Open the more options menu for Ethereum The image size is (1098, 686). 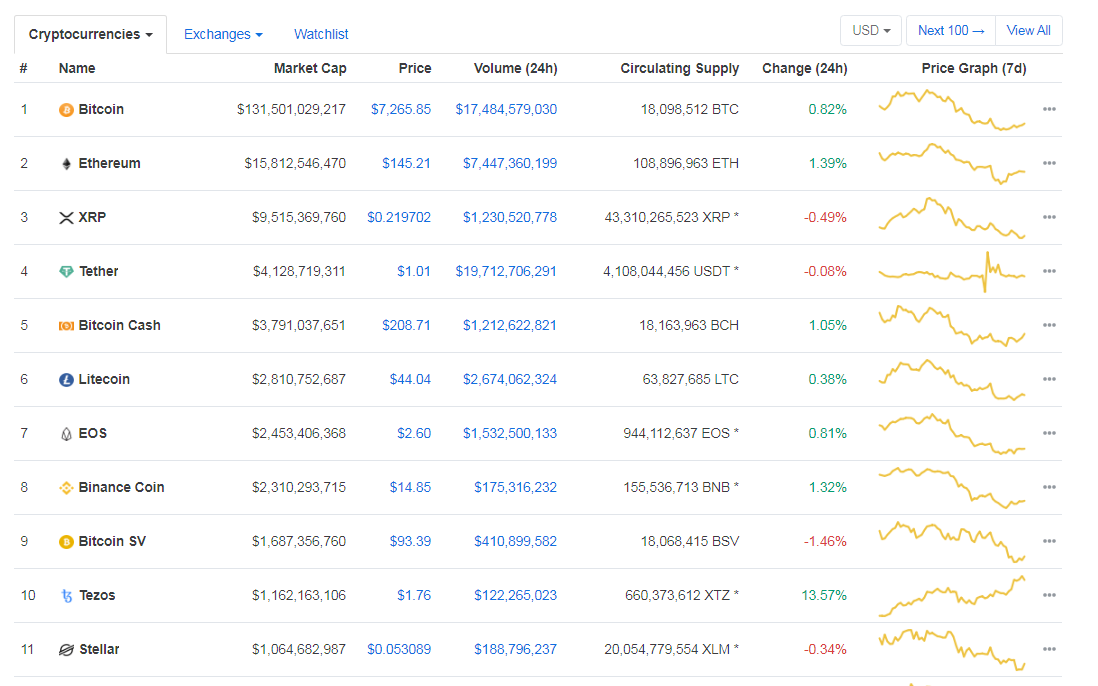(x=1049, y=163)
